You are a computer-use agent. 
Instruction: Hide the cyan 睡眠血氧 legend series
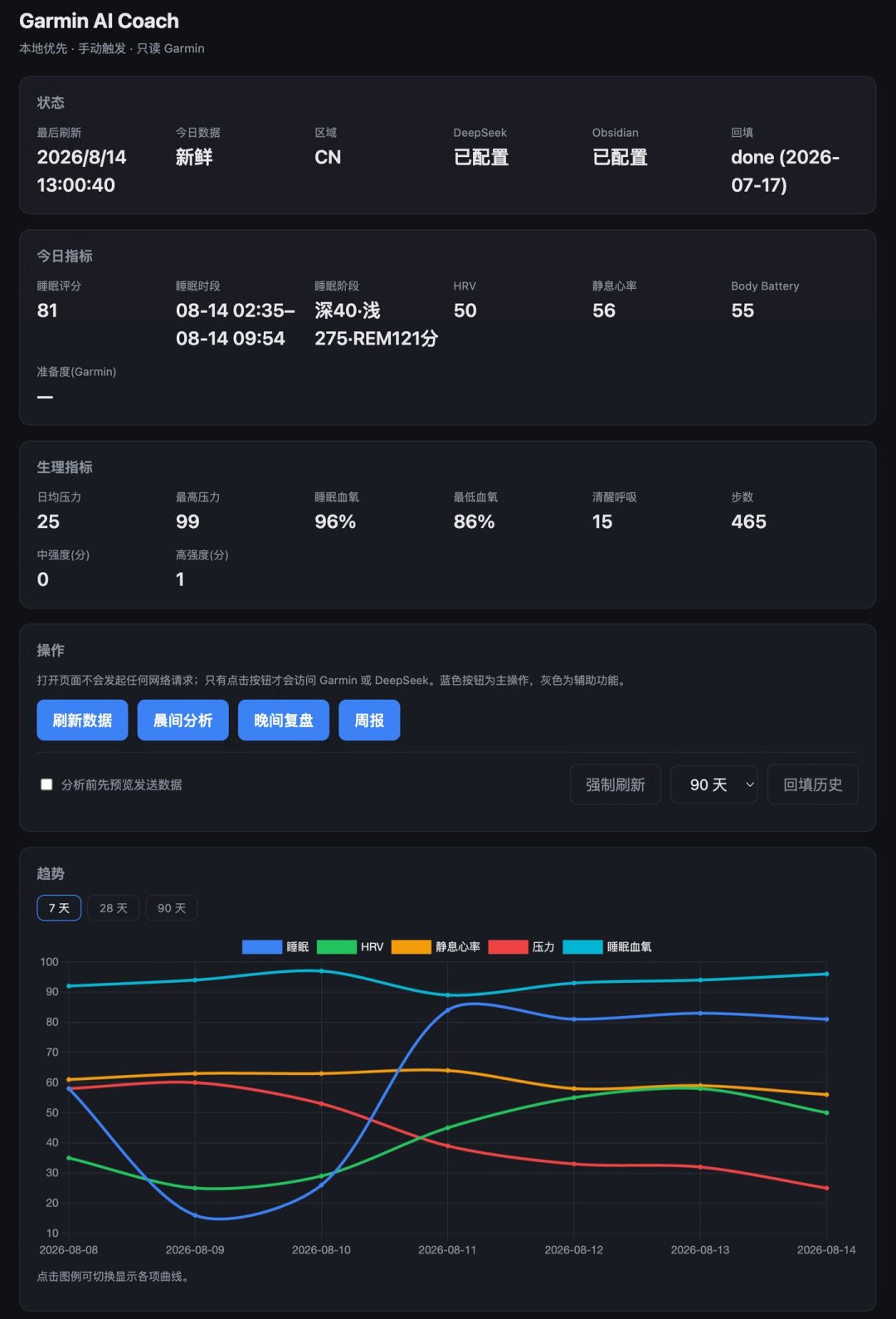[x=582, y=947]
